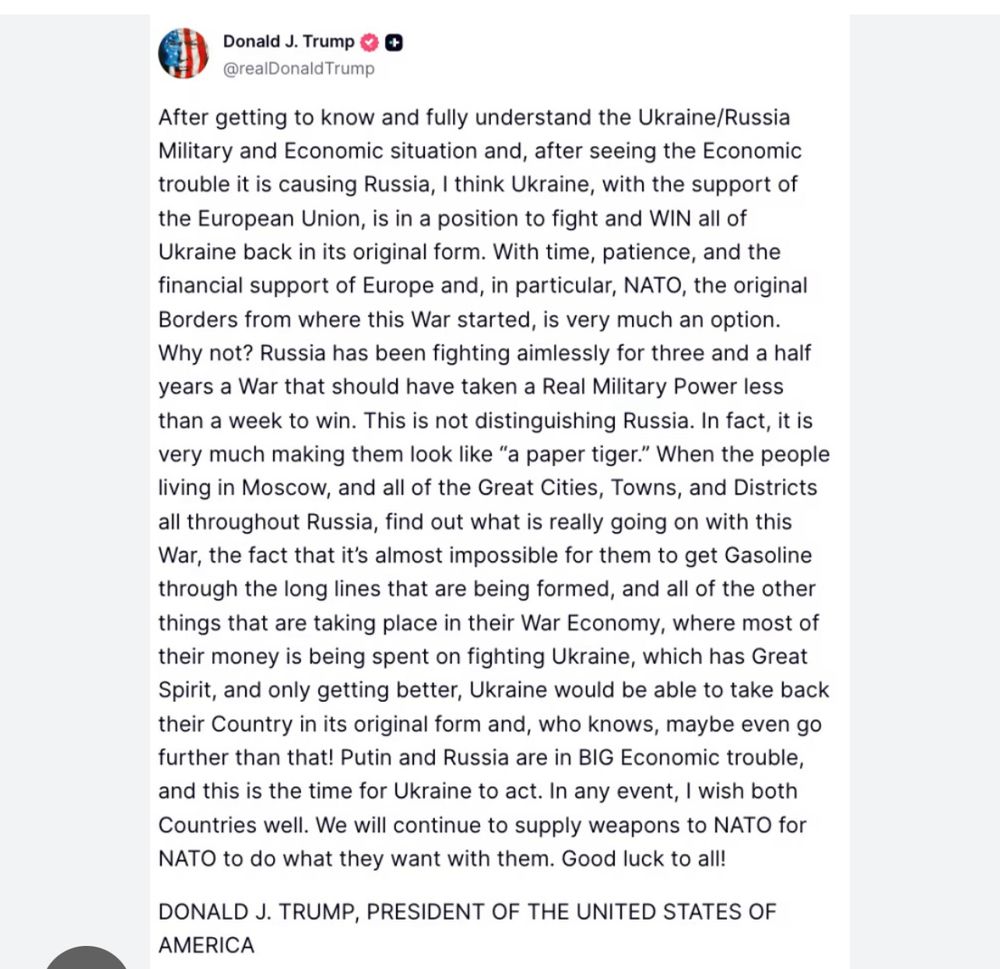Viewport: 1000px width, 969px height.
Task: Click the 'Why not?' question in the post
Action: coord(205,353)
